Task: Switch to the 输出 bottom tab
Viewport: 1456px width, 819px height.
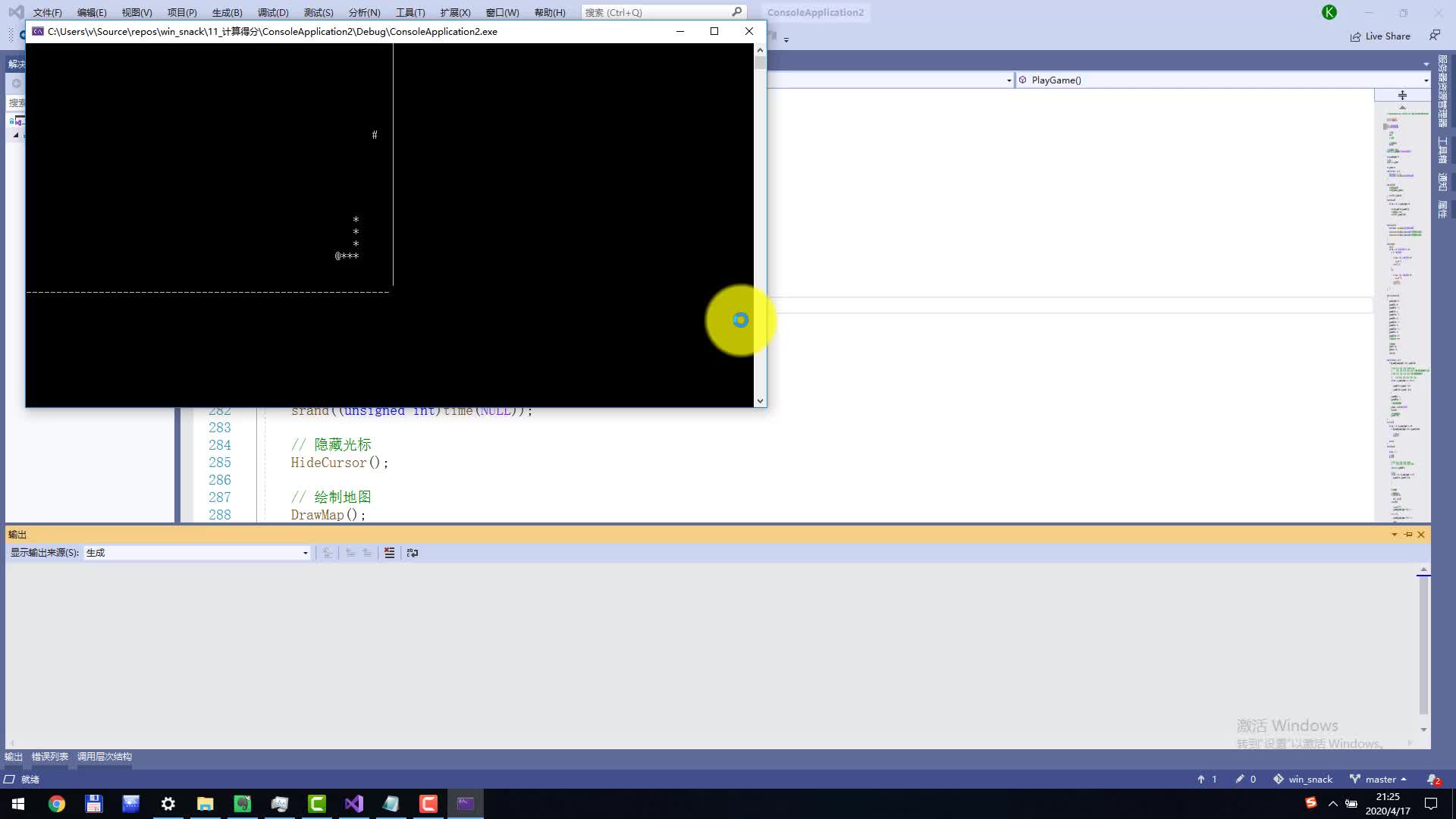Action: (14, 757)
